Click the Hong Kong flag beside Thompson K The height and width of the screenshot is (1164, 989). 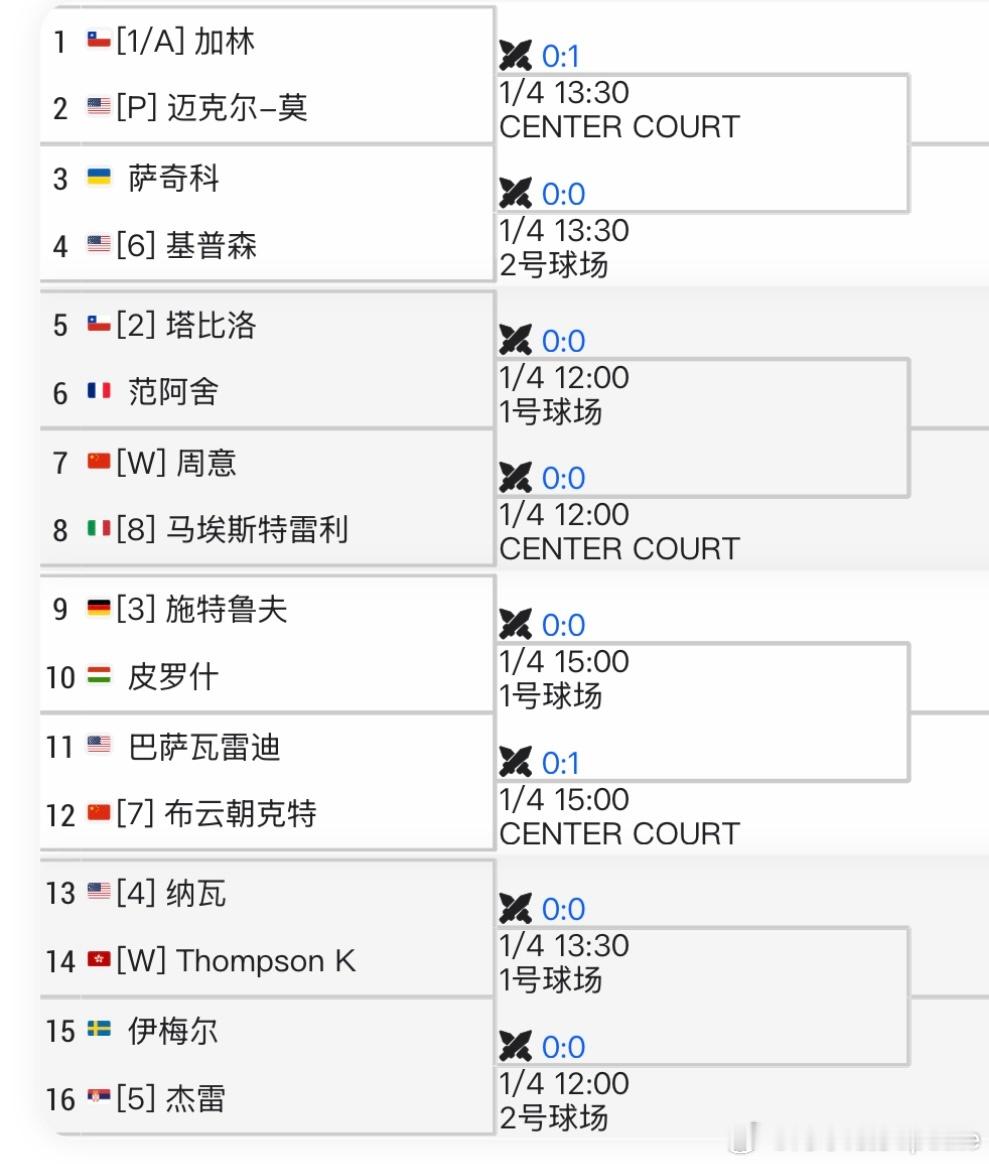pyautogui.click(x=97, y=961)
